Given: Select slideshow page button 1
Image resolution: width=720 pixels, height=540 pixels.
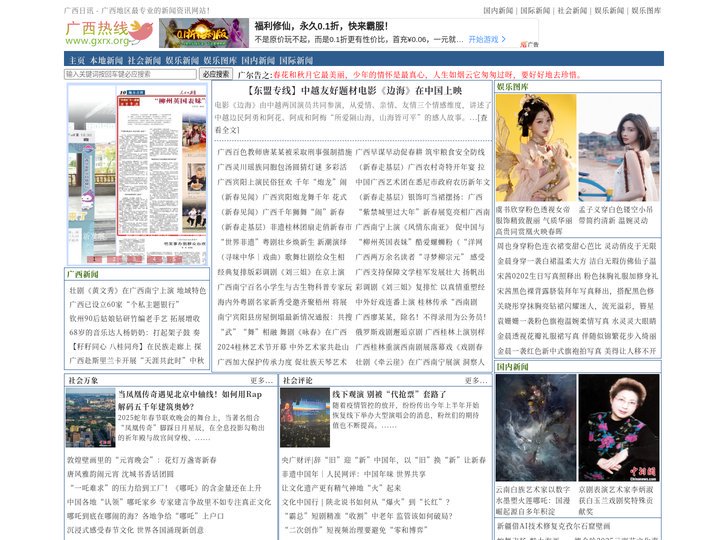Looking at the screenshot, I should pos(95,259).
